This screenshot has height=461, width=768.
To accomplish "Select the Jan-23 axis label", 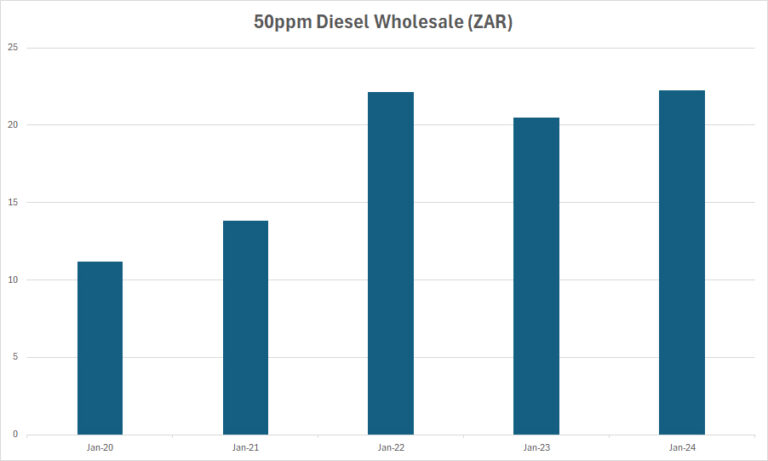I will tap(536, 447).
